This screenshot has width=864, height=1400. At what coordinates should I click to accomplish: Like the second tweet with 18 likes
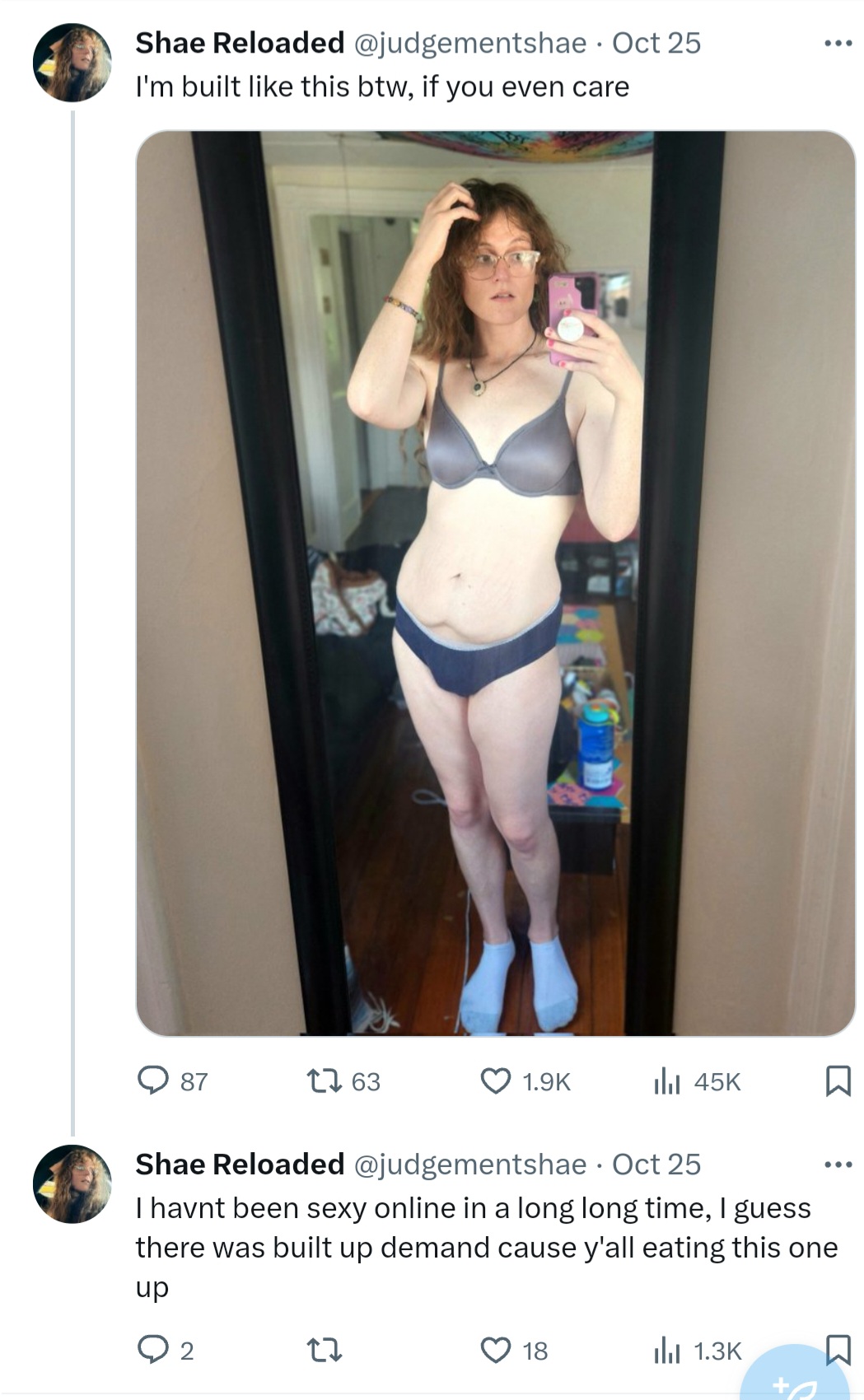[495, 1351]
